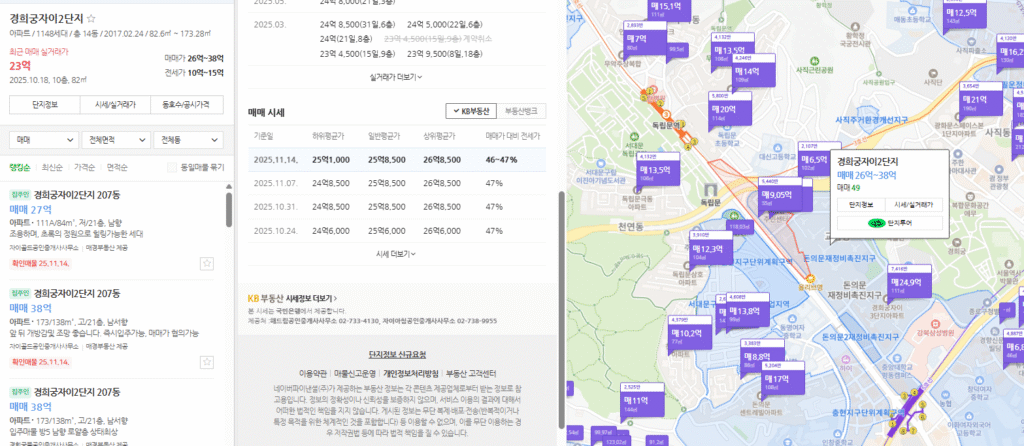
Task: Open the 부동산 고객센터 link
Action: tap(471, 374)
